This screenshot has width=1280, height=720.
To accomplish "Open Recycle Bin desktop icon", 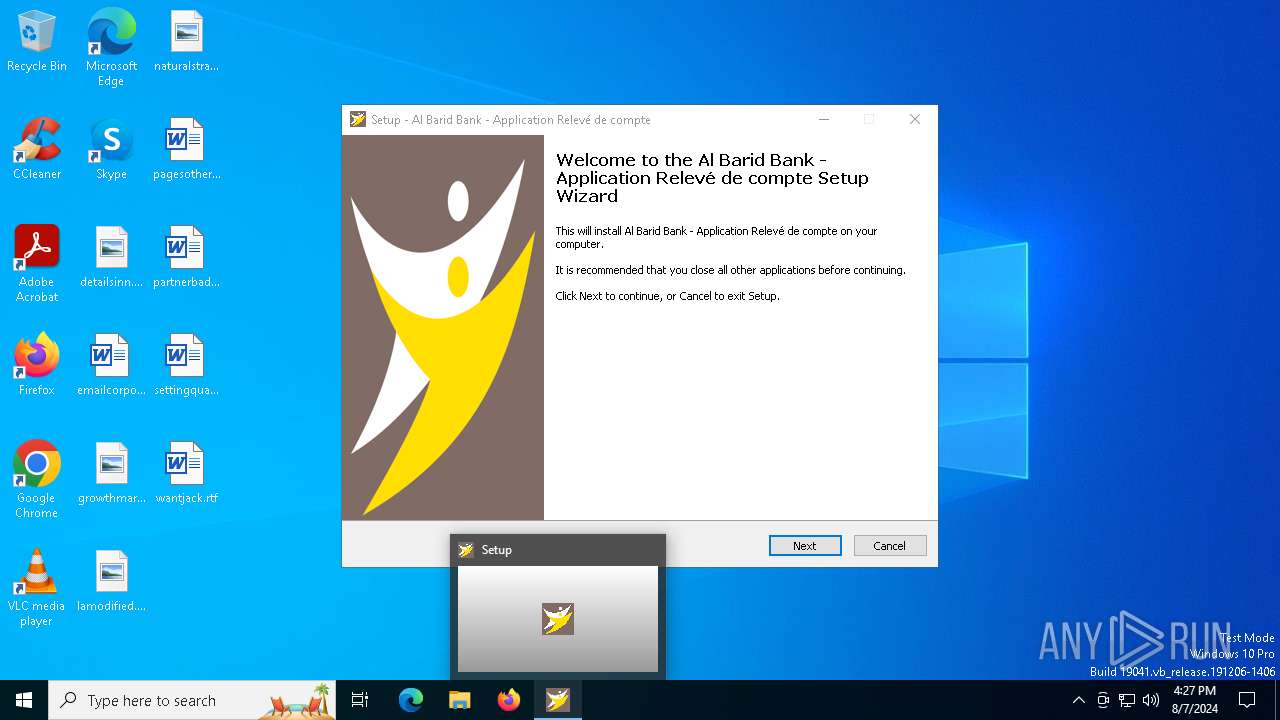I will (37, 42).
